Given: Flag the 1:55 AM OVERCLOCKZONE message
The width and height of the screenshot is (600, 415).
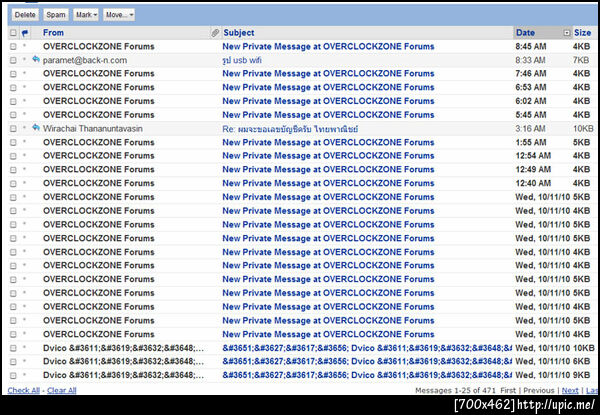Looking at the screenshot, I should click(25, 142).
